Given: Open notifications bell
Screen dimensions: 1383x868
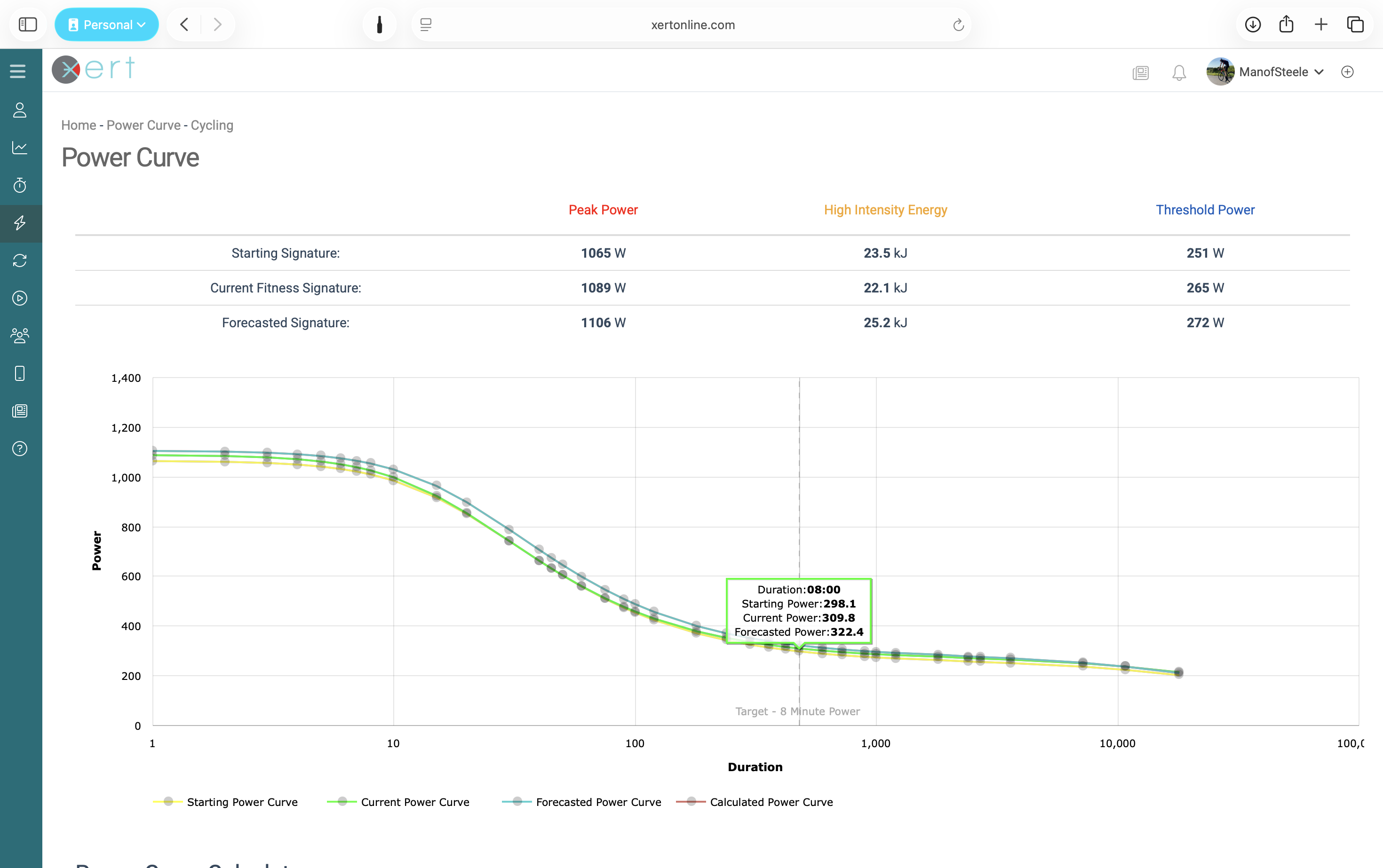Looking at the screenshot, I should (x=1179, y=72).
